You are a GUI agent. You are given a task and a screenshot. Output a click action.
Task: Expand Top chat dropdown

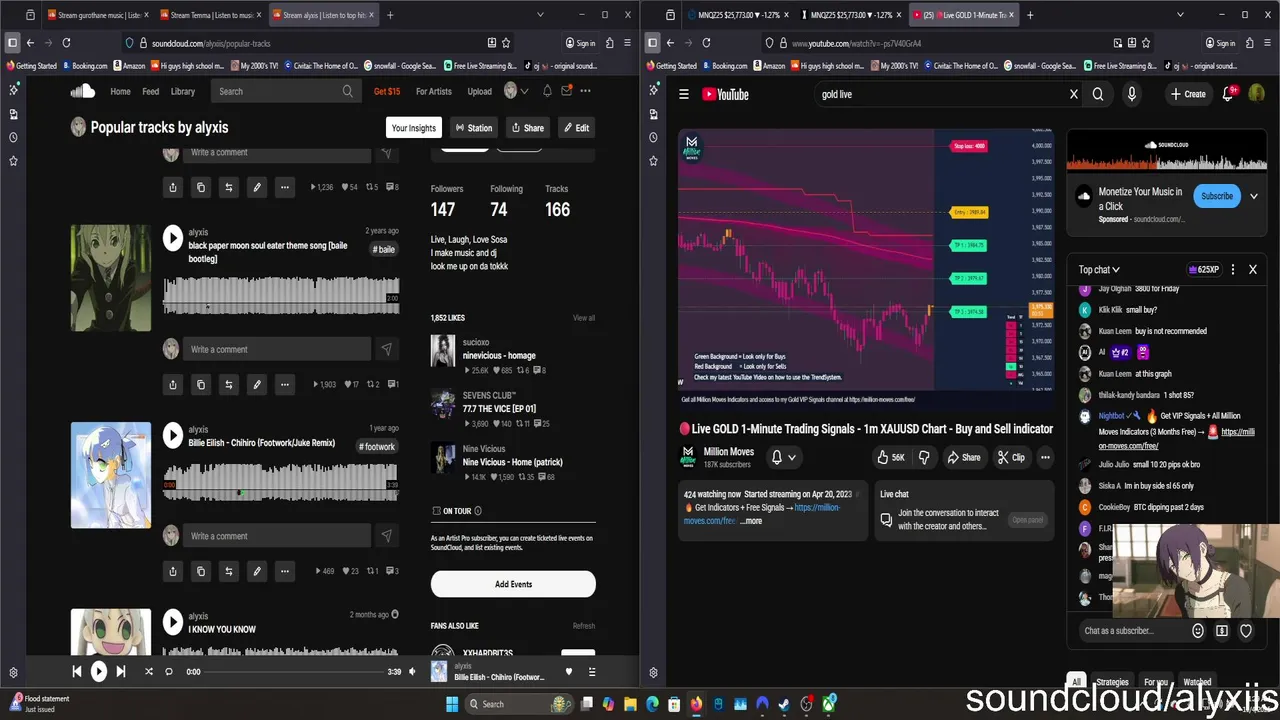click(1099, 269)
